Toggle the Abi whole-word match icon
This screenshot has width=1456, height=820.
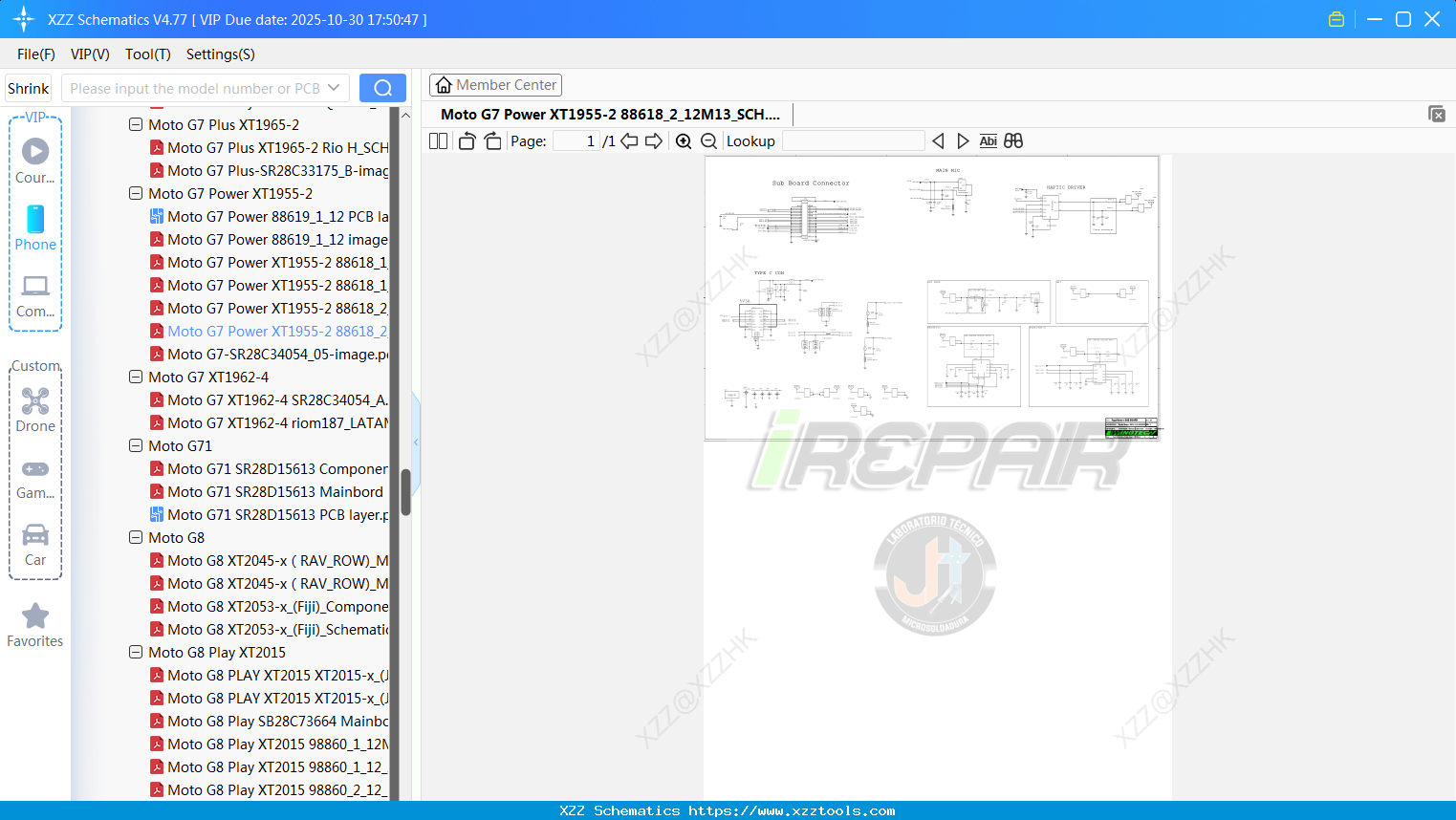(x=988, y=141)
